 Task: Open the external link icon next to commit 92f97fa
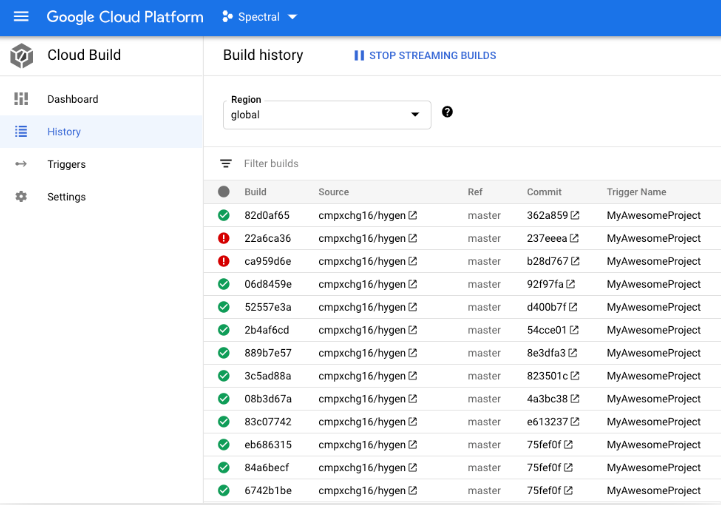tap(571, 284)
